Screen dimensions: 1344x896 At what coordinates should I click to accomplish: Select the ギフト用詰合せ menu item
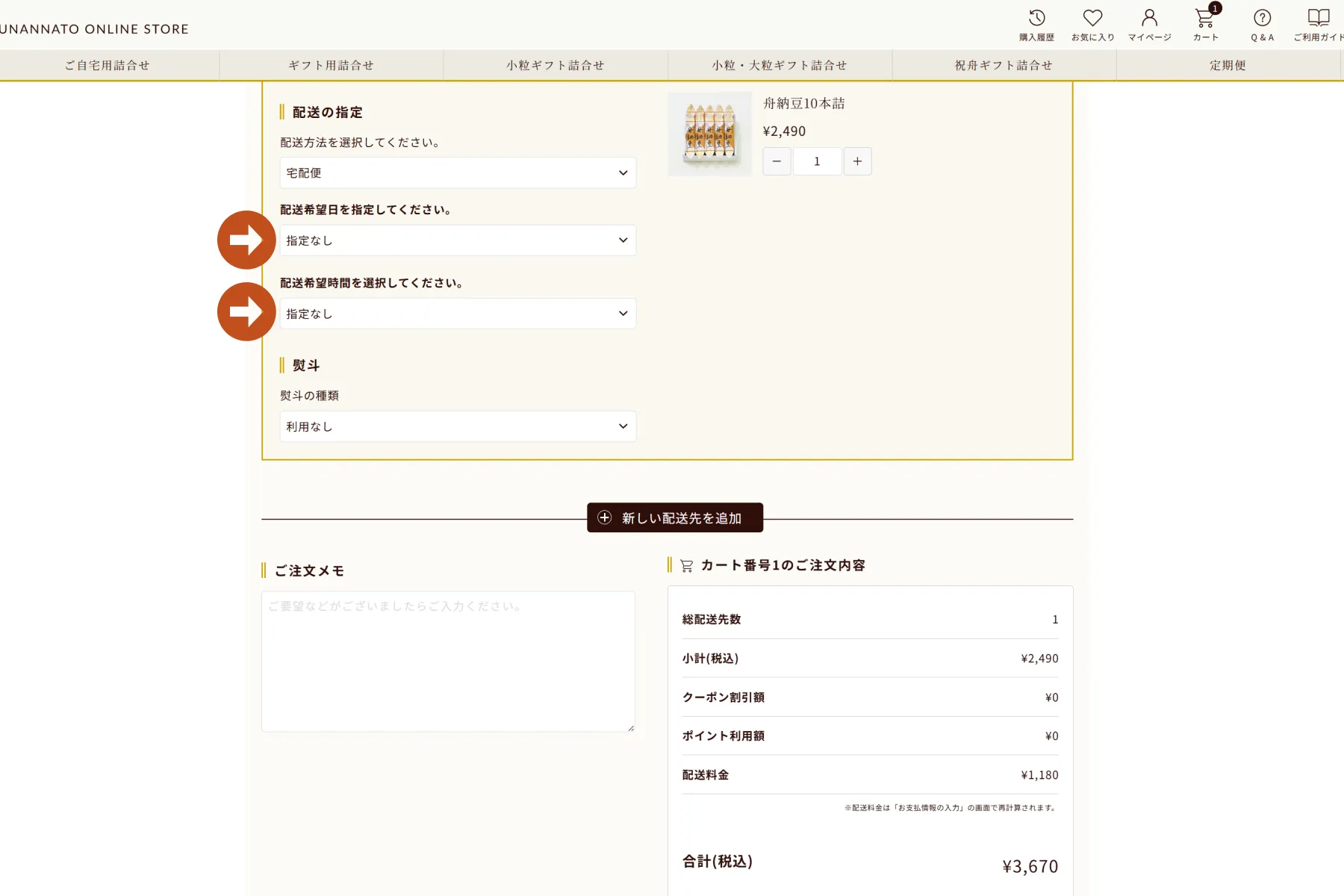pyautogui.click(x=332, y=65)
